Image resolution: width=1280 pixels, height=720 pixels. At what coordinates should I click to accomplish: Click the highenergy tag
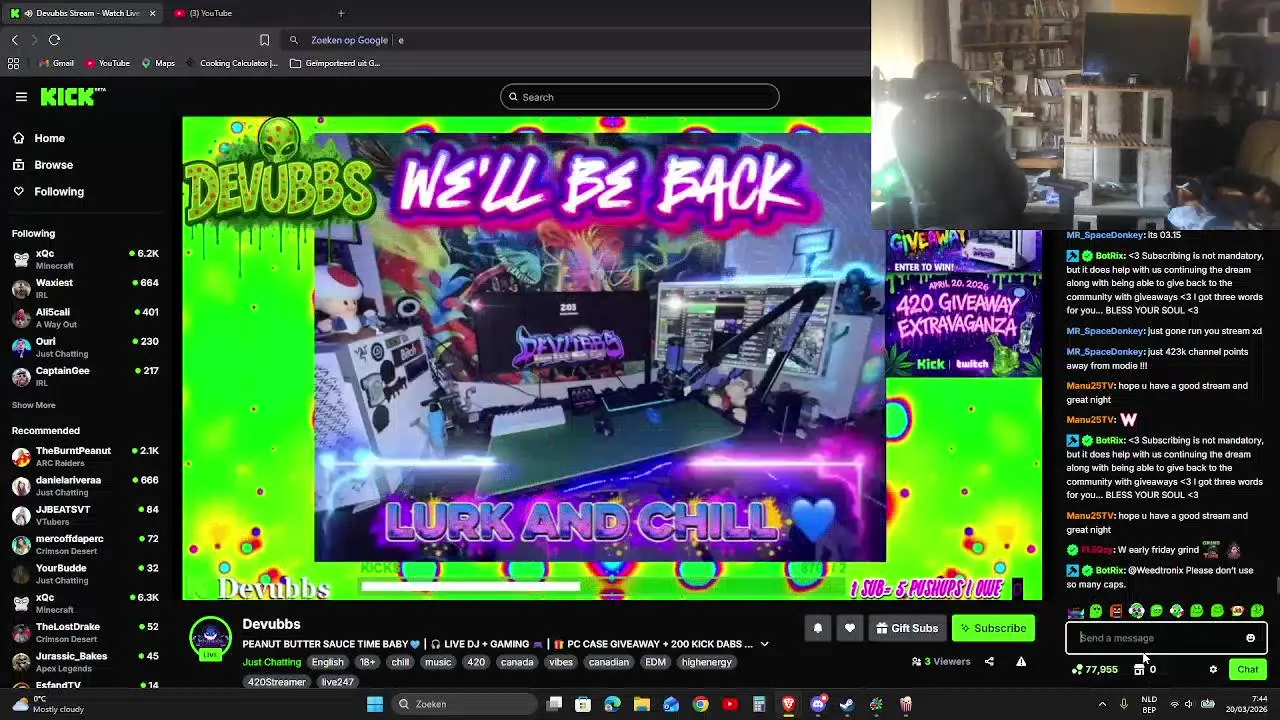(x=707, y=662)
